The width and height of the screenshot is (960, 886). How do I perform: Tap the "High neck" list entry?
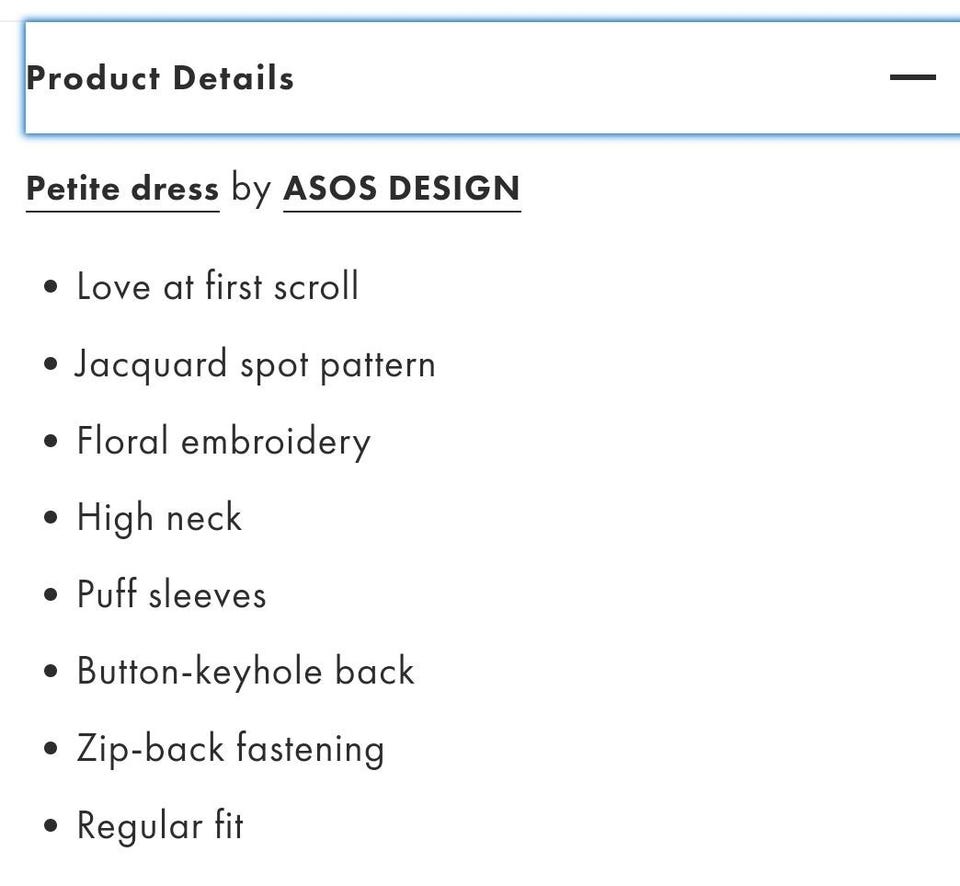pyautogui.click(x=159, y=518)
